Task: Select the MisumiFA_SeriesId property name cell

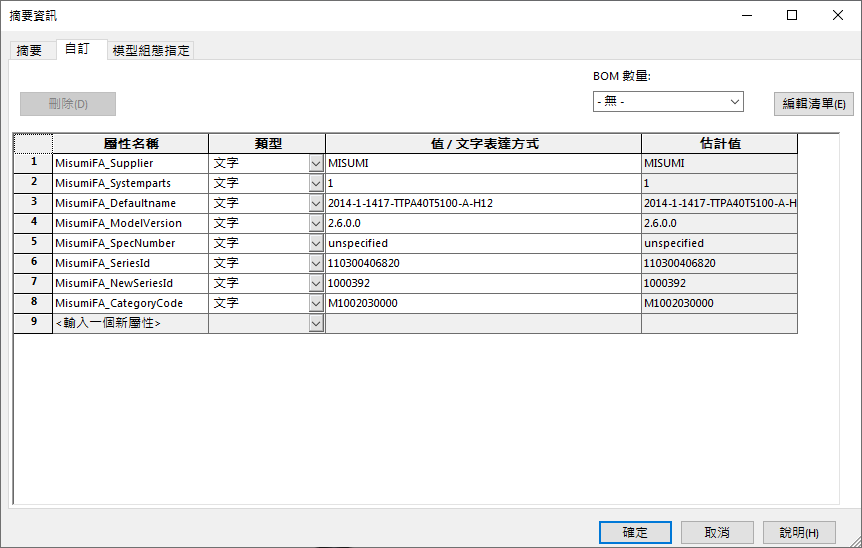Action: [130, 263]
